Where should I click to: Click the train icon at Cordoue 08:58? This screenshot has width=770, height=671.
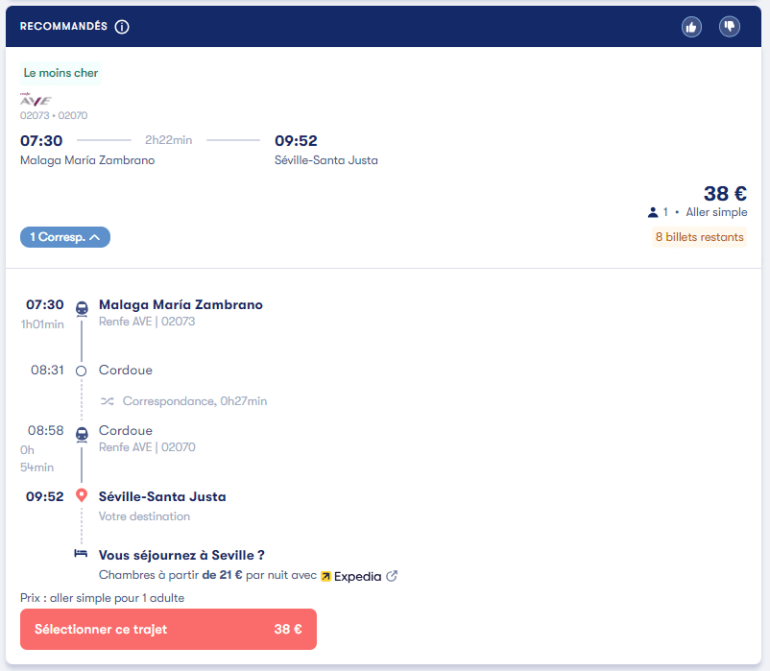[82, 434]
